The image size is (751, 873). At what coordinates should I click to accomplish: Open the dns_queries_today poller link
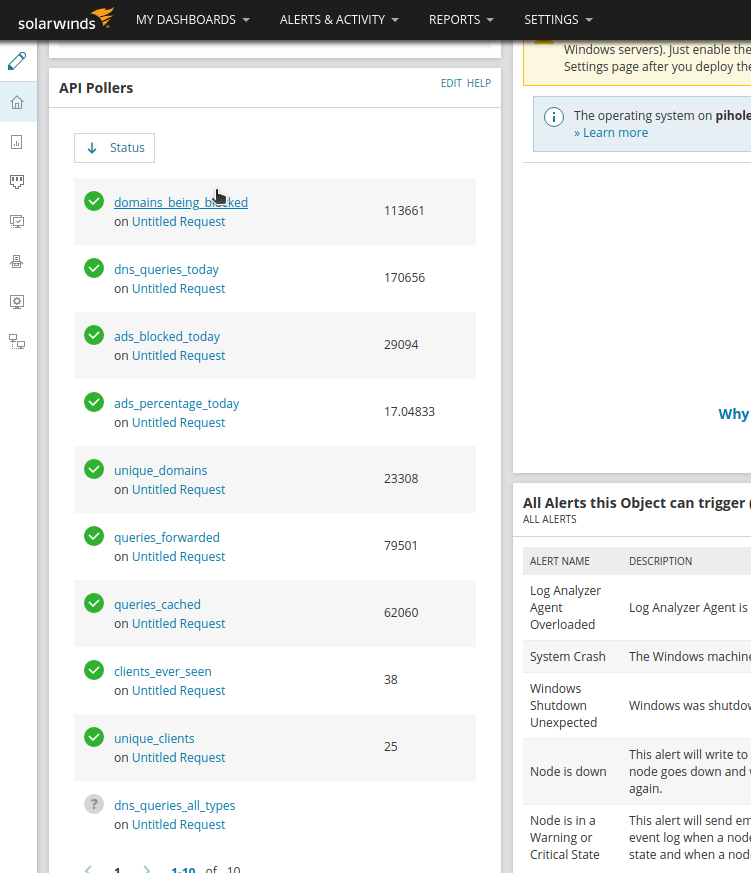(166, 269)
